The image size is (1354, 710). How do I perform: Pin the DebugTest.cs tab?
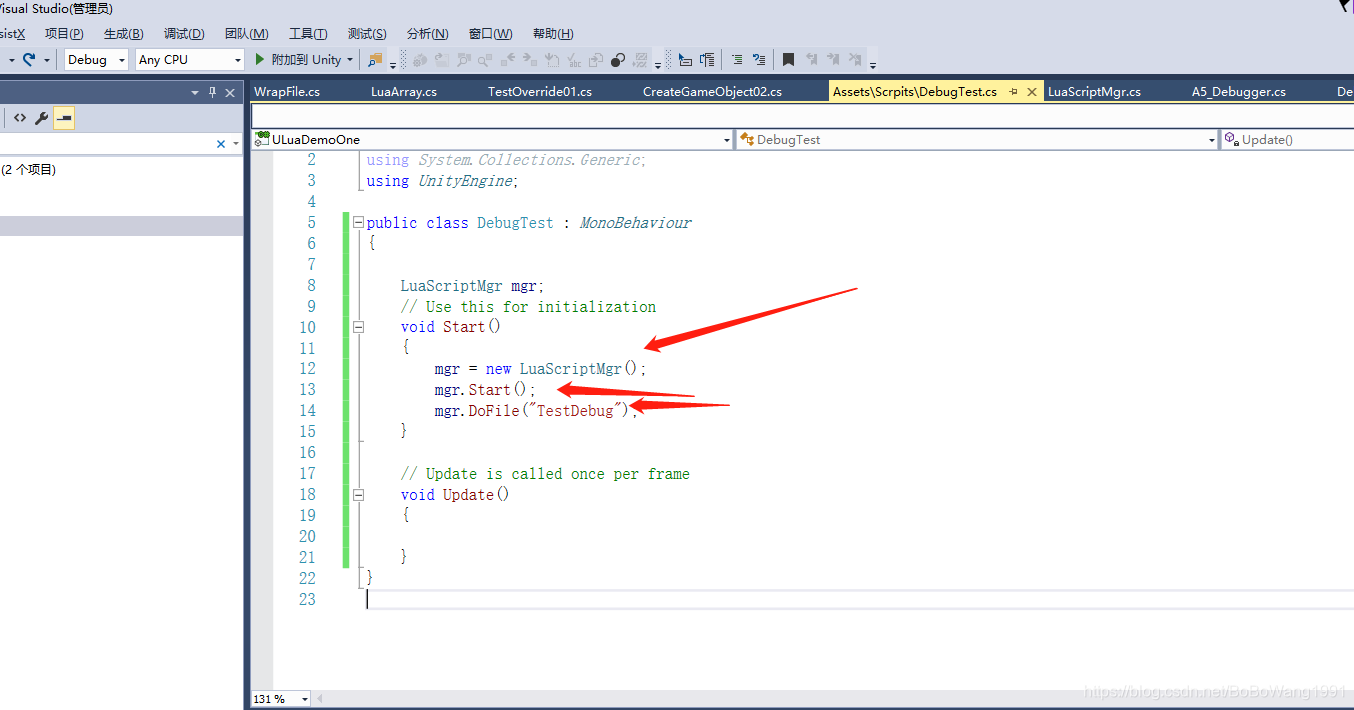(x=1013, y=91)
